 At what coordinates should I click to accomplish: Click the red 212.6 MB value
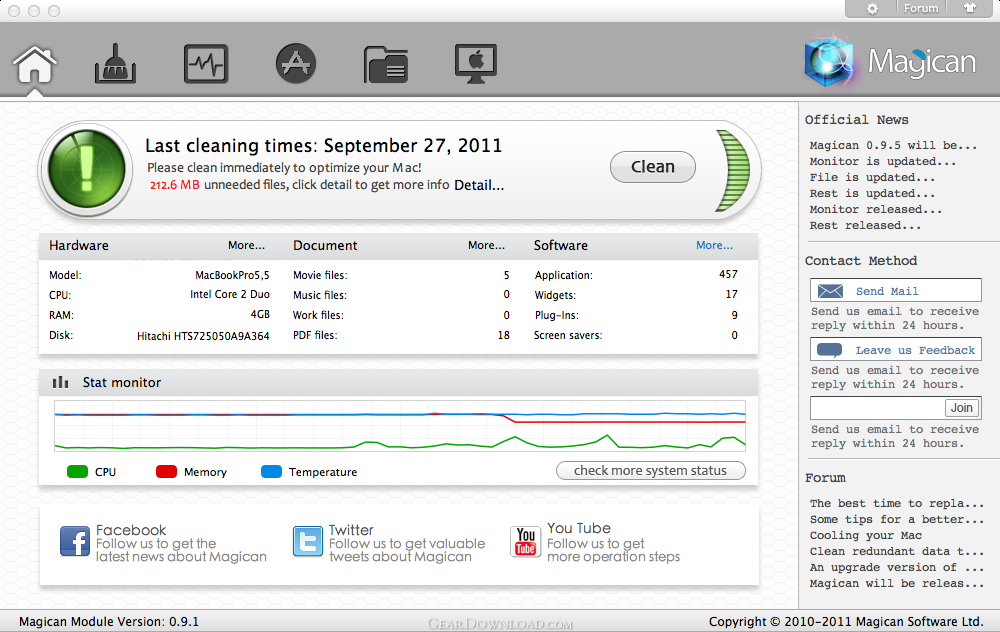pos(175,186)
